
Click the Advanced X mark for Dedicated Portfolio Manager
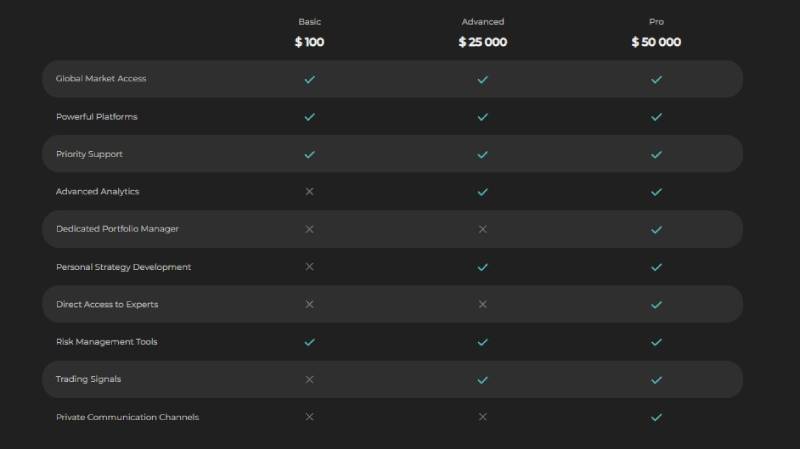(x=483, y=229)
